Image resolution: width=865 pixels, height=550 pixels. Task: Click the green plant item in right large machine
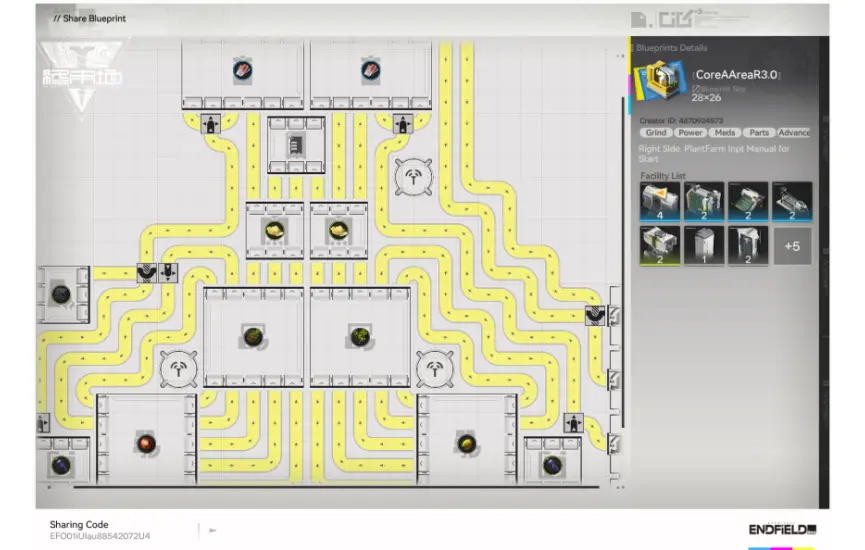pyautogui.click(x=361, y=335)
